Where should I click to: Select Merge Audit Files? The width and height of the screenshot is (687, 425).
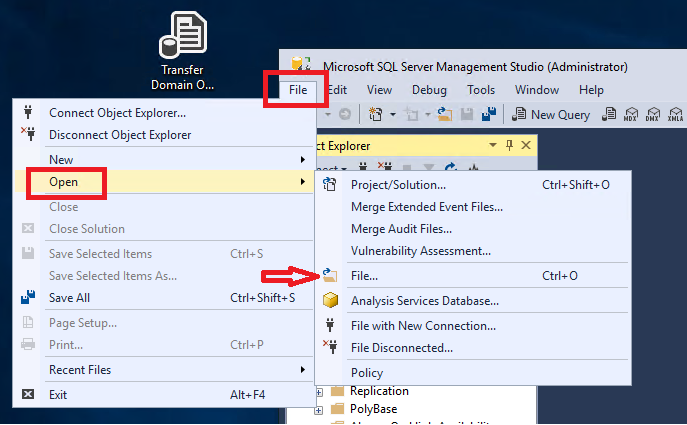pos(473,229)
